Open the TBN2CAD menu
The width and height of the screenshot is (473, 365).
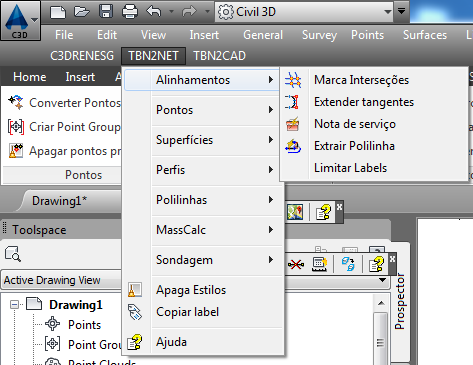tap(219, 56)
